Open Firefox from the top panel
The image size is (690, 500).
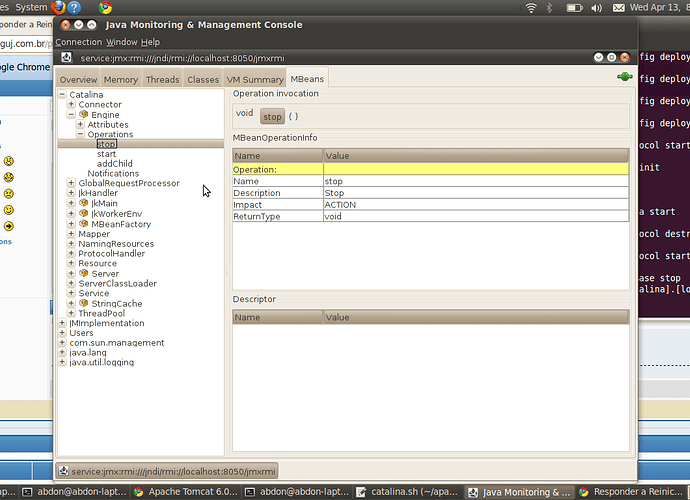(58, 7)
